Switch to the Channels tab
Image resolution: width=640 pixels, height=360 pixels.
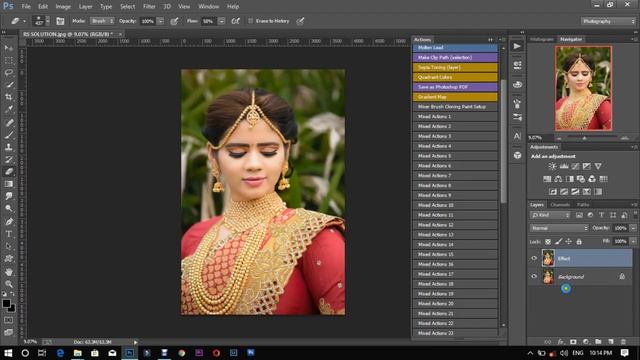coord(560,204)
